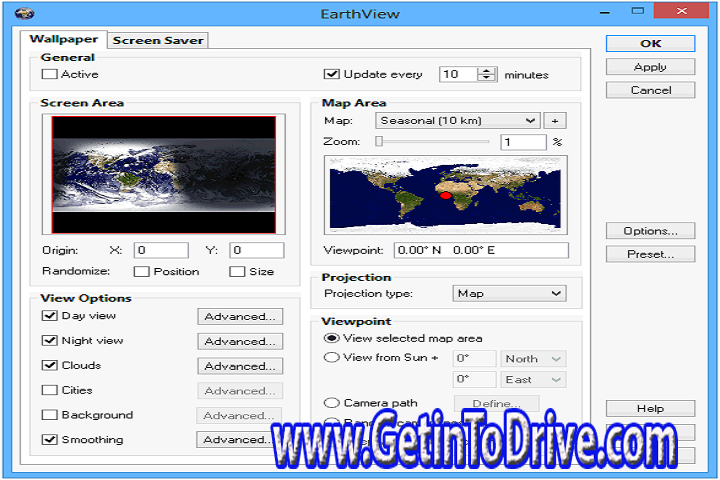Click the Define button for camera path
The width and height of the screenshot is (720, 480).
pos(497,404)
